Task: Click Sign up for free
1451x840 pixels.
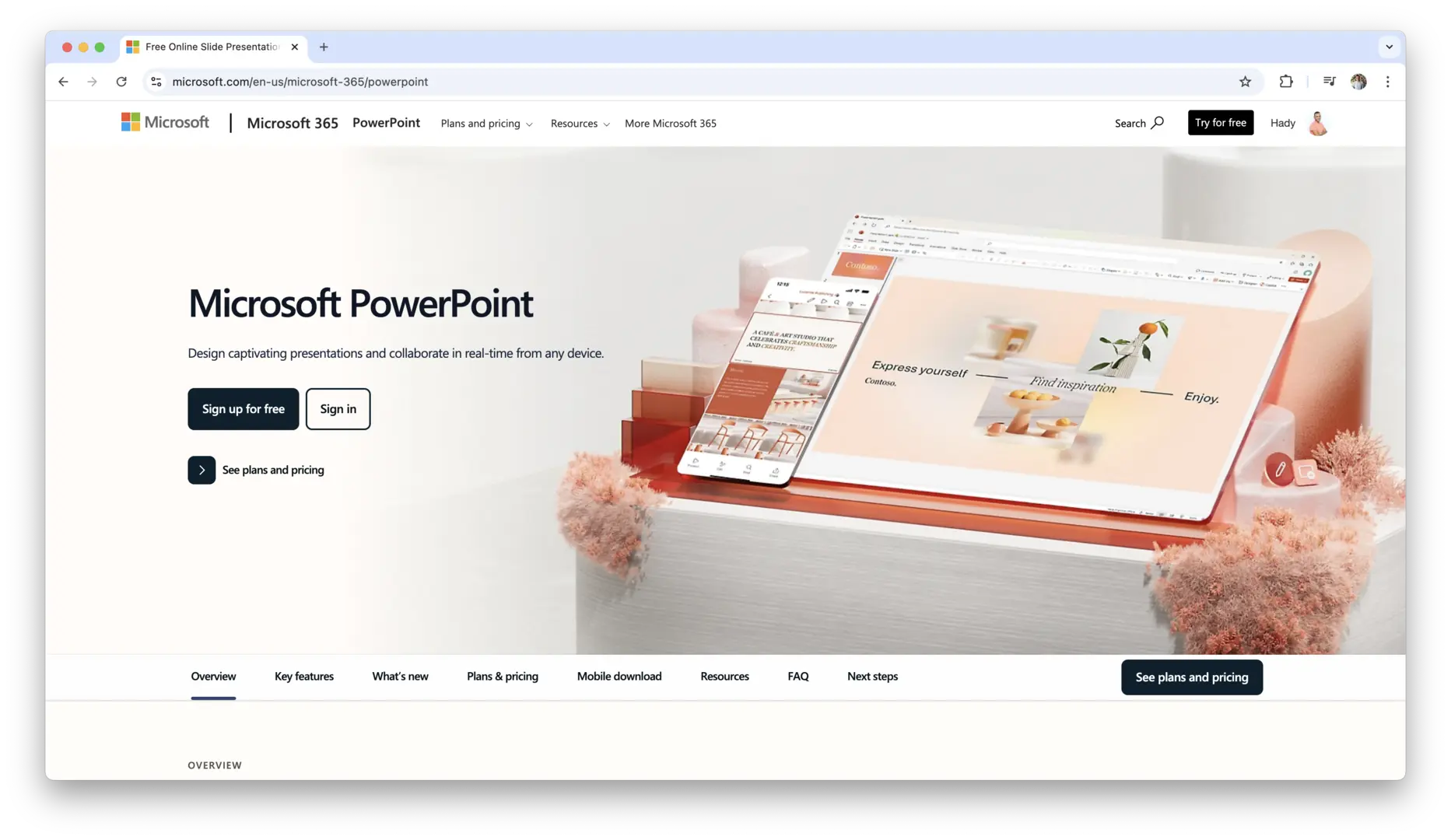Action: click(243, 409)
